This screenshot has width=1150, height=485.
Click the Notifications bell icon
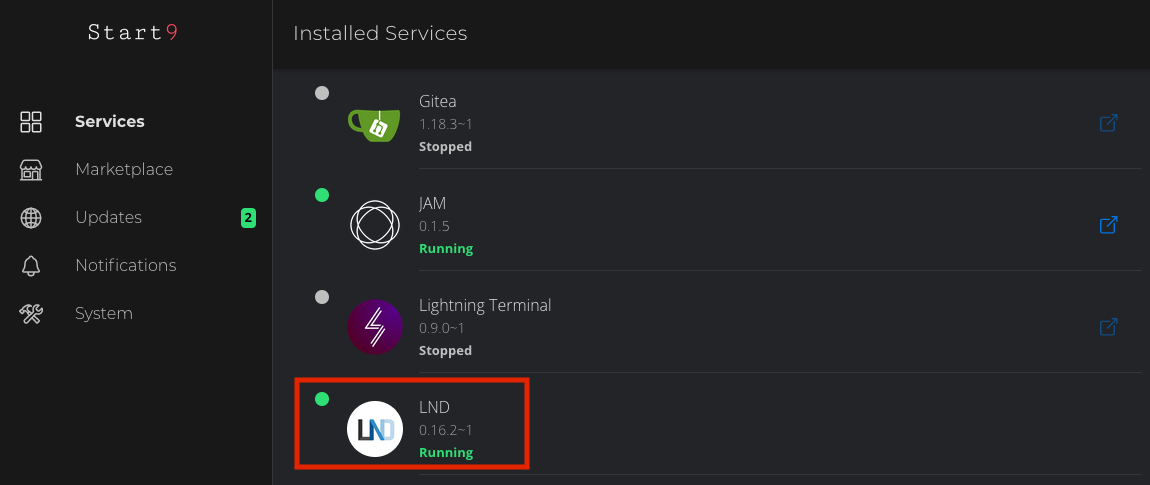point(31,266)
